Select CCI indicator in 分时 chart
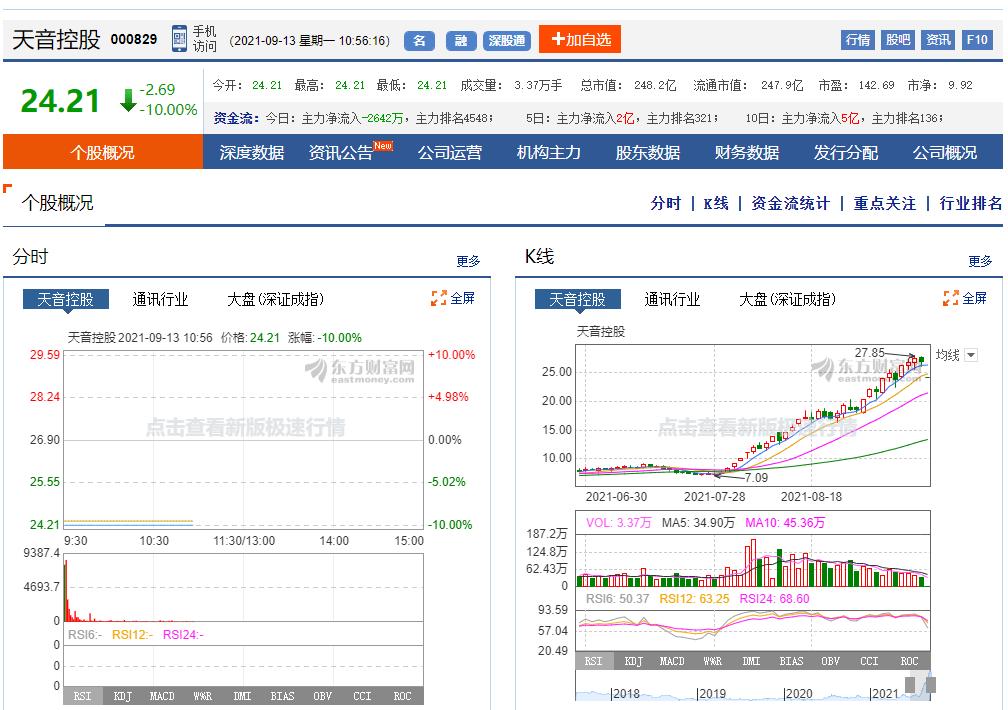 click(x=362, y=696)
